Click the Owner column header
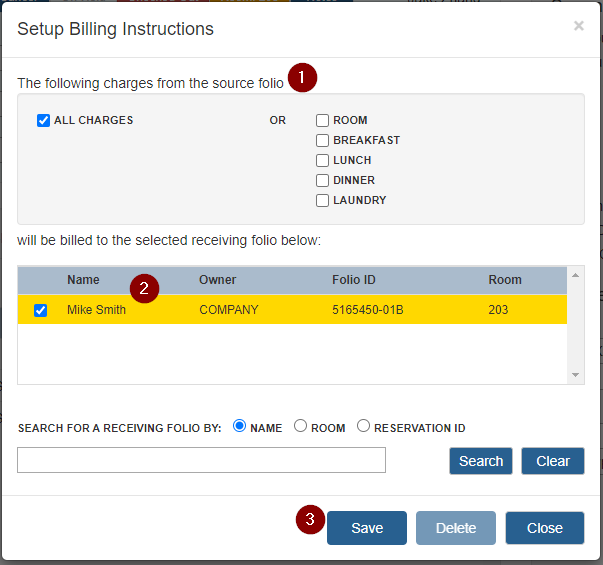The width and height of the screenshot is (603, 565). tap(218, 280)
